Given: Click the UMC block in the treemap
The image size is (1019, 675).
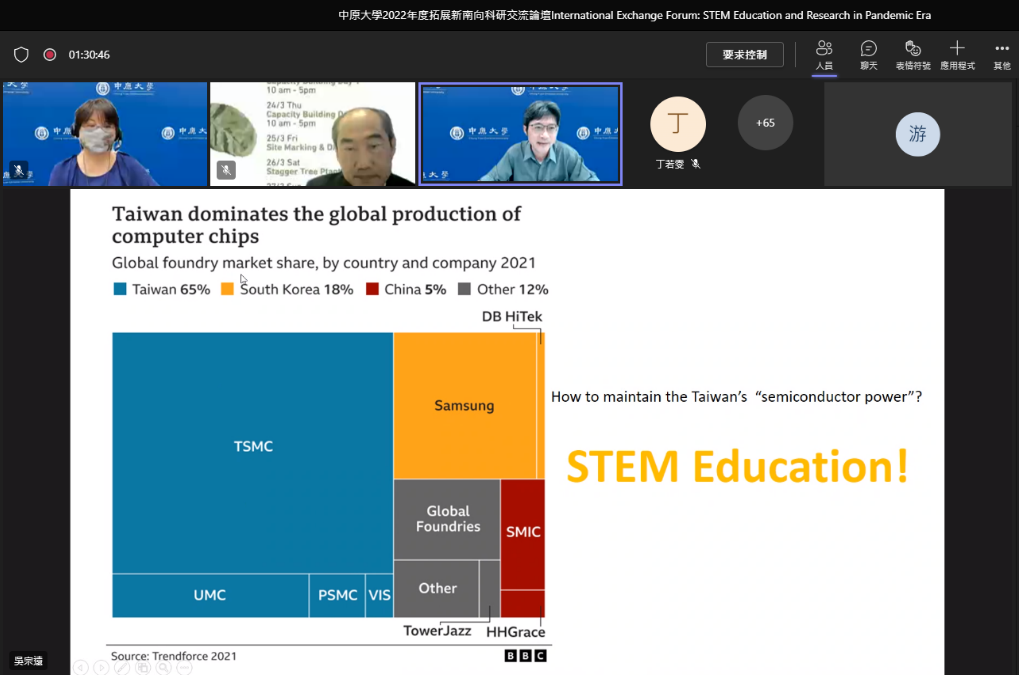Looking at the screenshot, I should pos(210,595).
